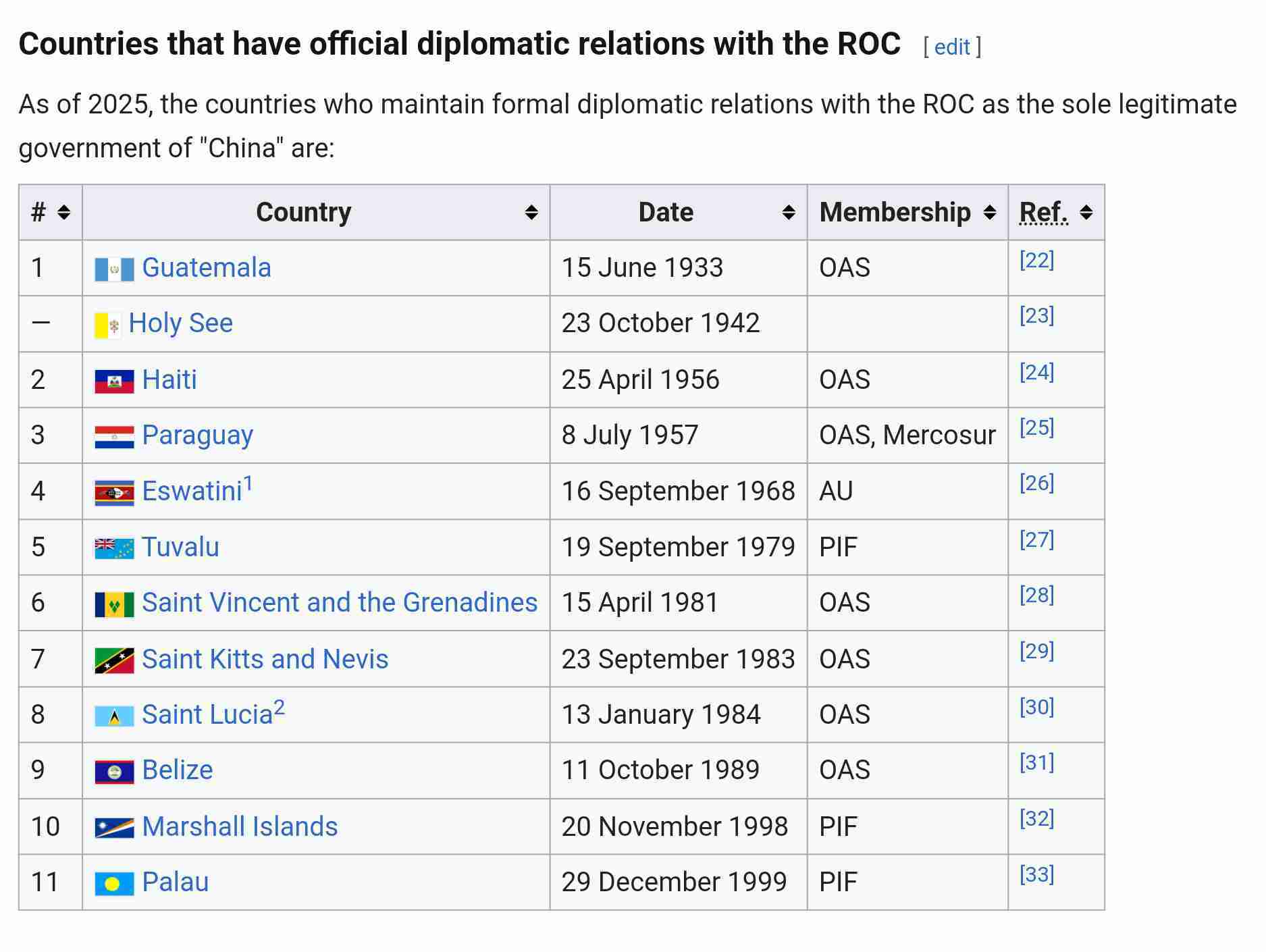Open the edit link beside section heading
1266x952 pixels.
click(x=952, y=47)
